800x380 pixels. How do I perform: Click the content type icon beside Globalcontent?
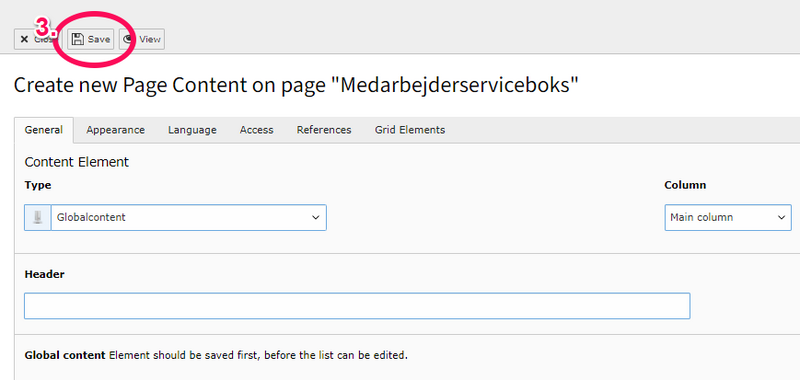tap(38, 218)
